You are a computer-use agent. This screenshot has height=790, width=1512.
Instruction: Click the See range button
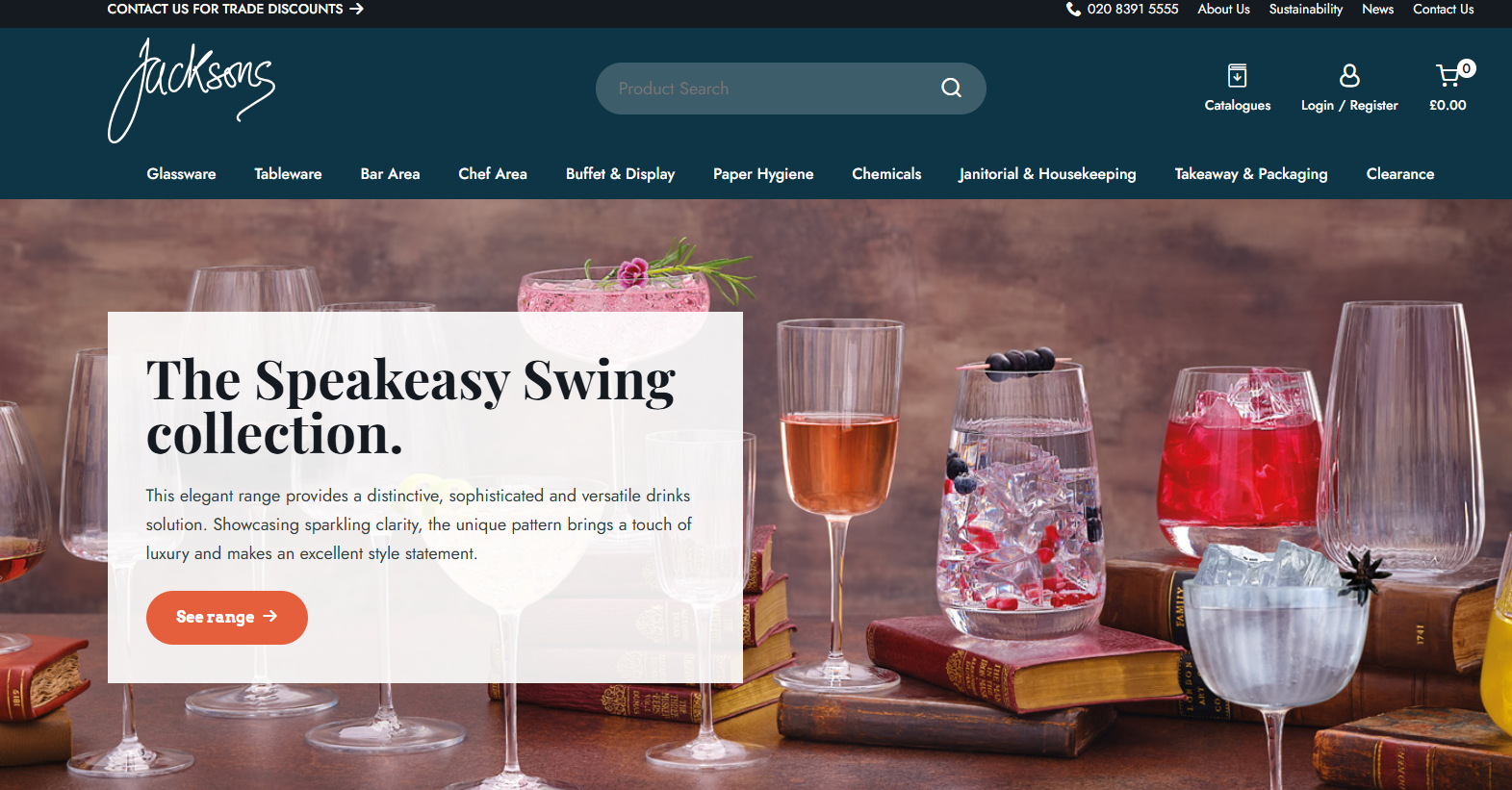pyautogui.click(x=227, y=617)
